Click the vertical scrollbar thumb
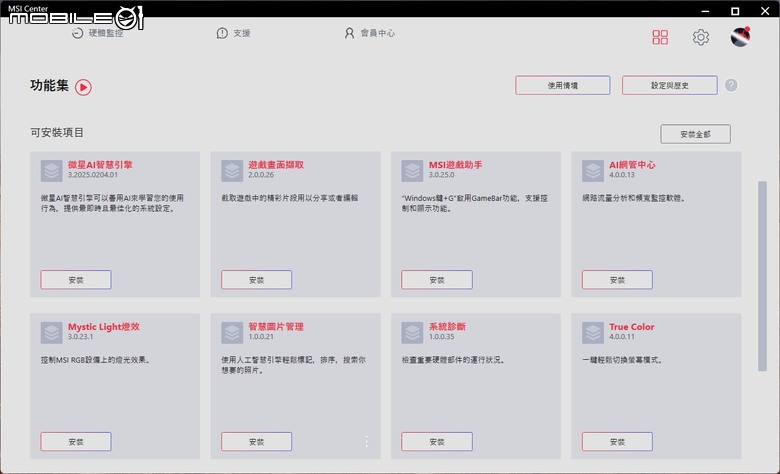The image size is (780, 474). point(762,276)
